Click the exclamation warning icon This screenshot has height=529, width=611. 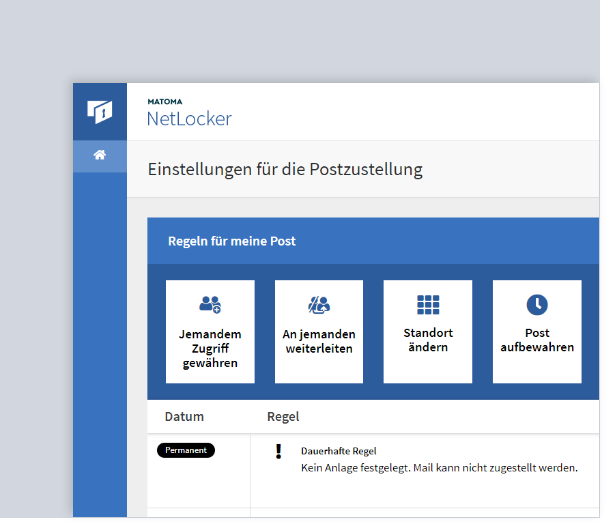278,451
